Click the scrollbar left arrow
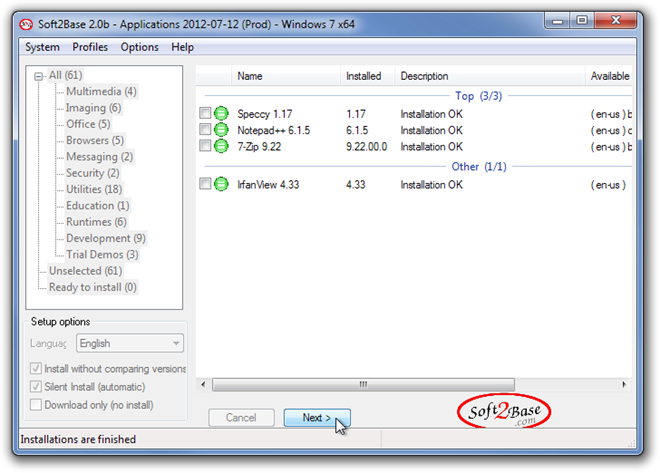The width and height of the screenshot is (660, 473). tap(203, 385)
